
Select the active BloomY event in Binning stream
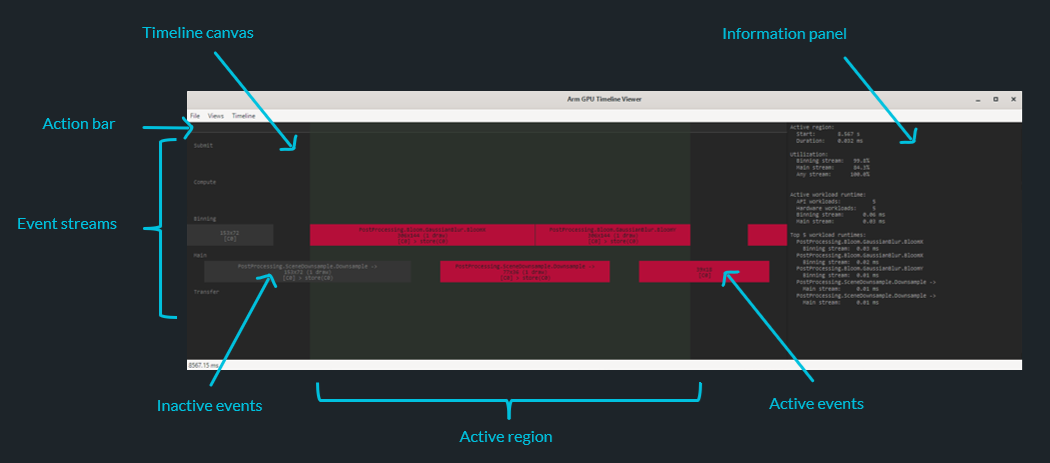[613, 235]
